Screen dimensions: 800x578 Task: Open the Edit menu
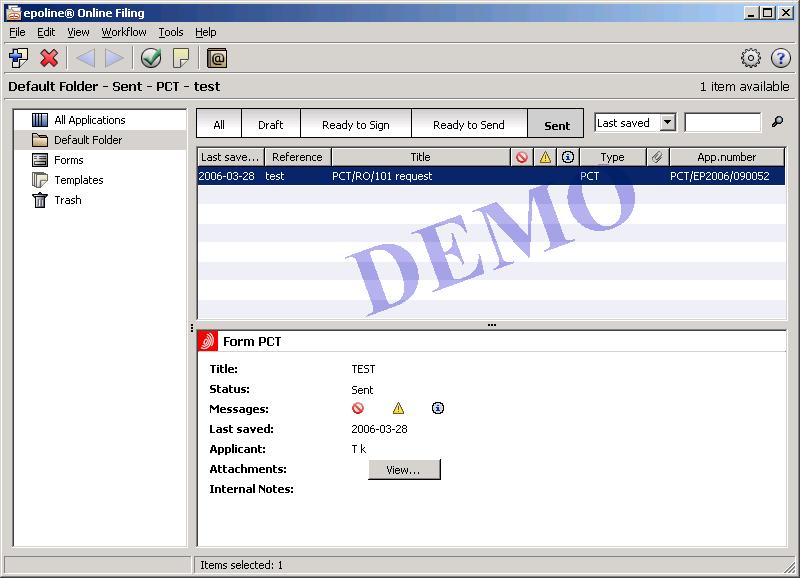point(46,32)
